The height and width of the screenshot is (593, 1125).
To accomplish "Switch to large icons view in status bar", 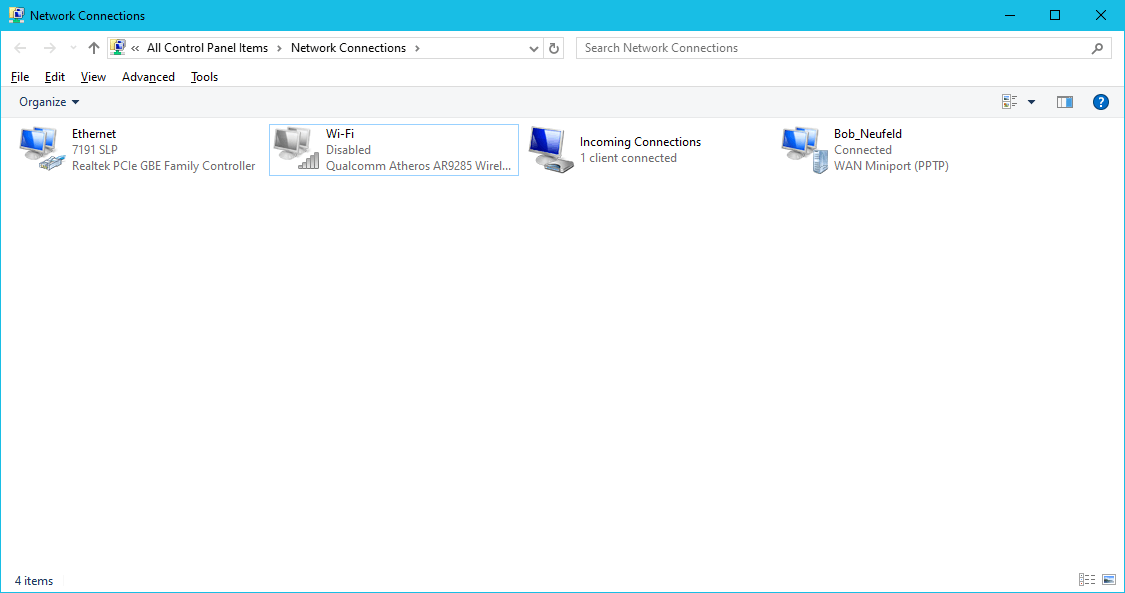I will click(x=1108, y=579).
